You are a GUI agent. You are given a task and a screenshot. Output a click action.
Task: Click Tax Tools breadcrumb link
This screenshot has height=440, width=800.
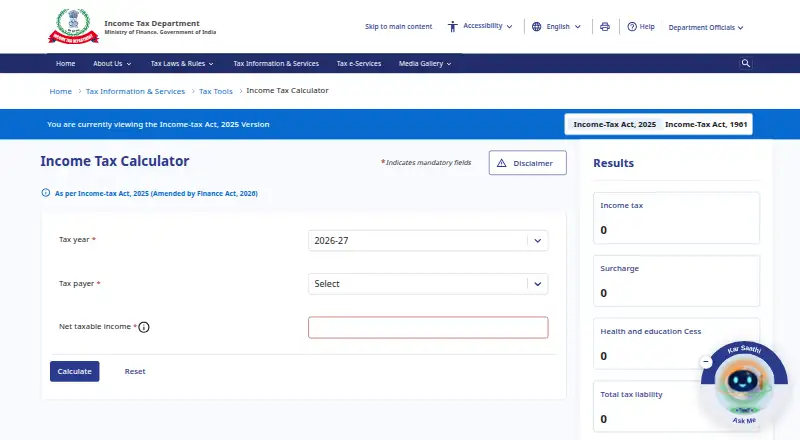tap(216, 91)
